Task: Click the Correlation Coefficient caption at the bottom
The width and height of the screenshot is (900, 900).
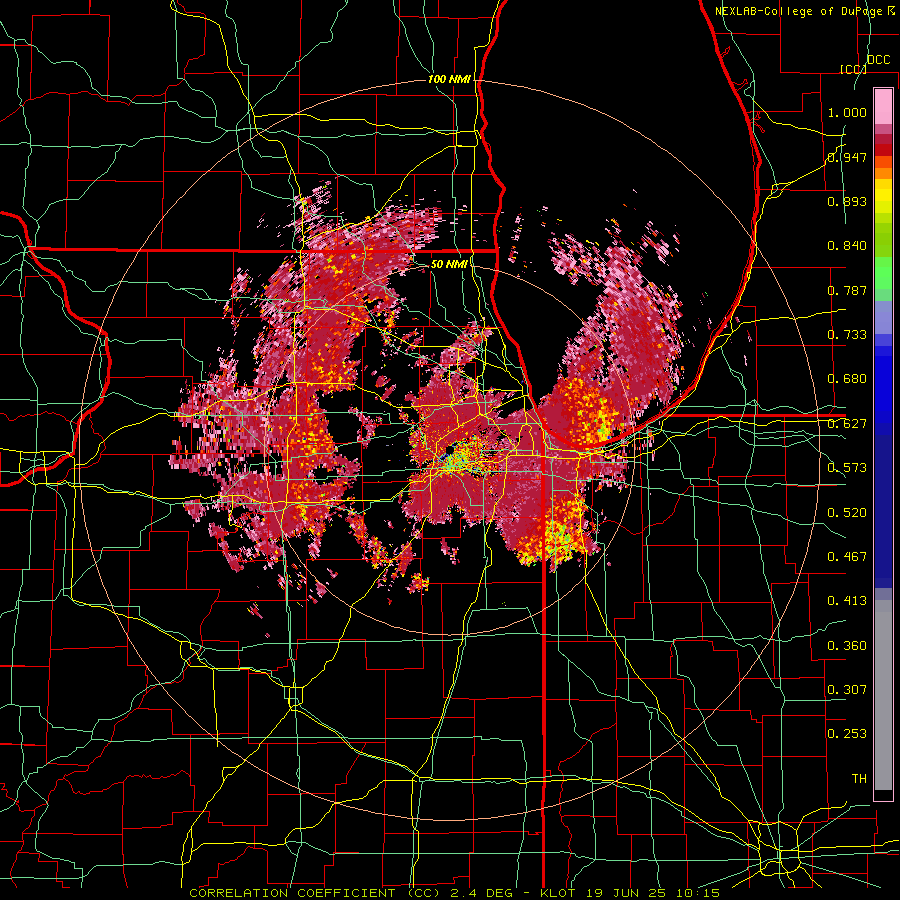Action: pos(455,893)
